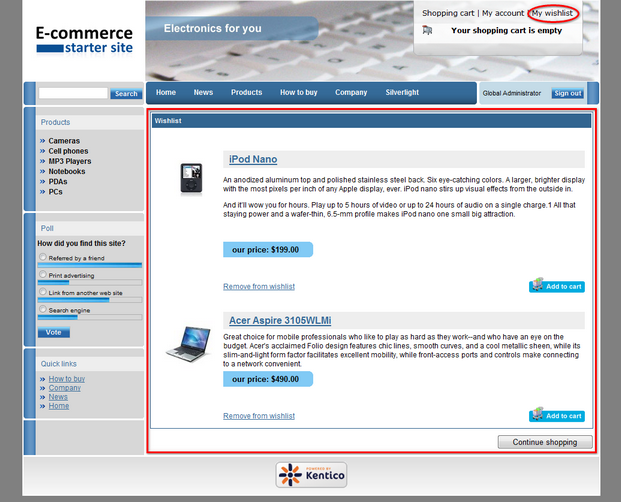621x502 pixels.
Task: Click the Wishlist panel header
Action: point(371,121)
